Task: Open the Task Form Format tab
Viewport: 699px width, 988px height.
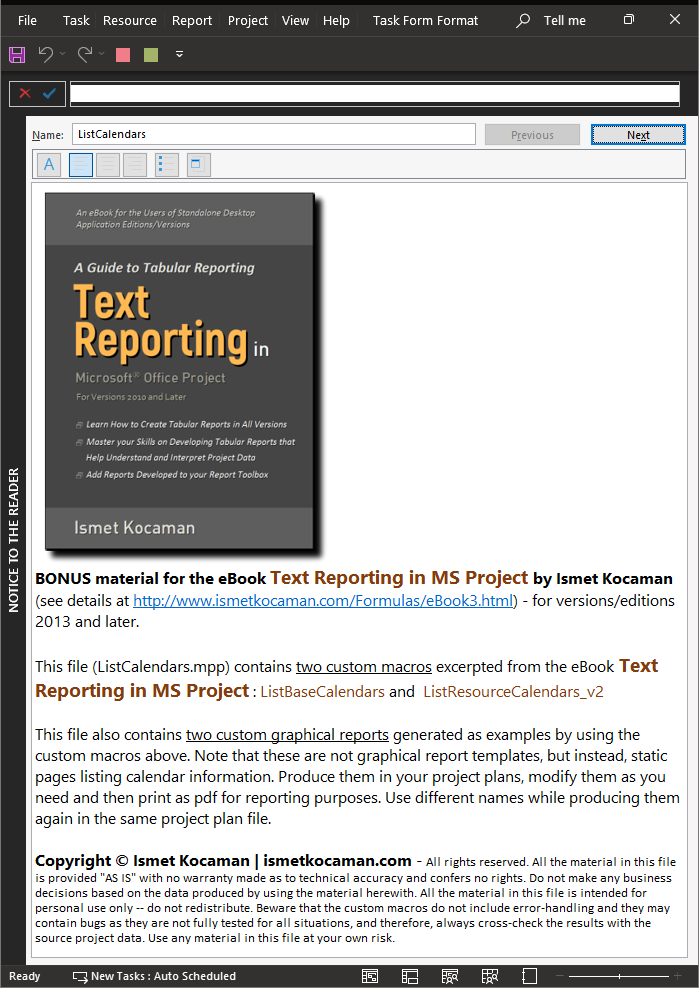Action: (425, 20)
